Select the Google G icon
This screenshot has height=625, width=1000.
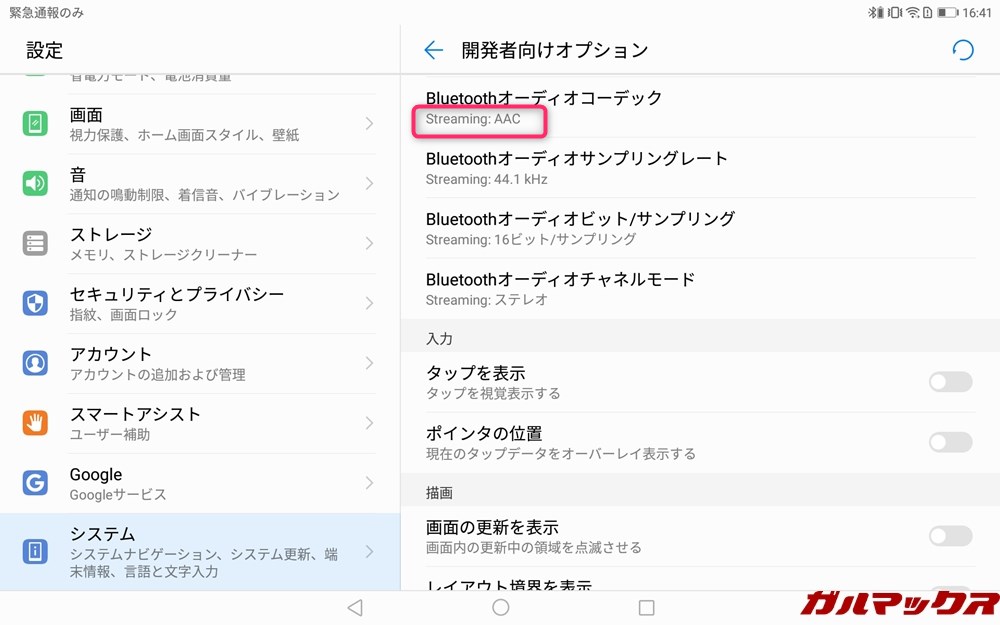[35, 483]
